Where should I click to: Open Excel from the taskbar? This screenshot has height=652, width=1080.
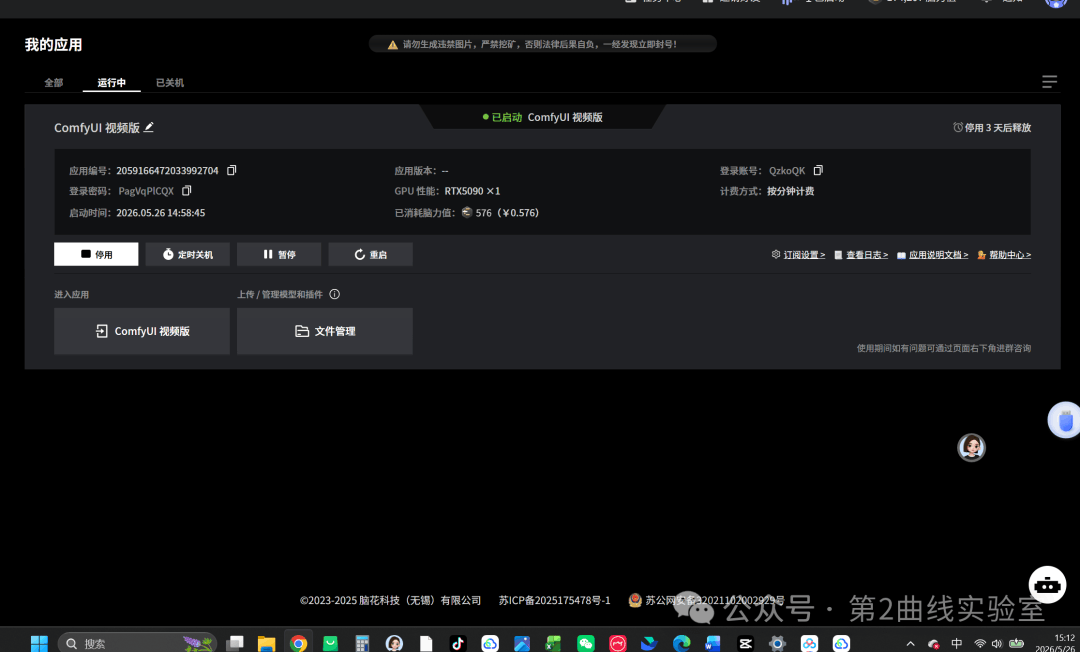click(x=553, y=644)
